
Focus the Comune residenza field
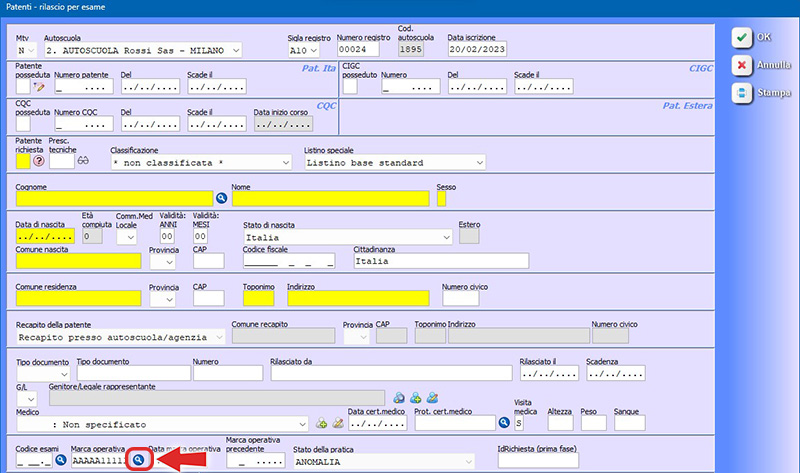78,298
